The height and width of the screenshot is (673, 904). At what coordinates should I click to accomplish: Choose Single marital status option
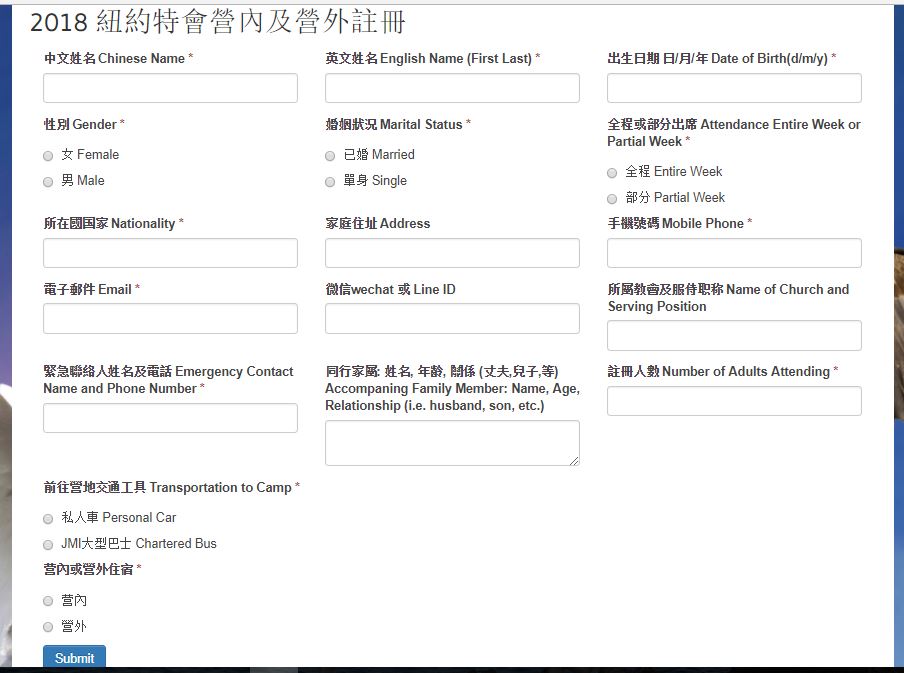[330, 182]
